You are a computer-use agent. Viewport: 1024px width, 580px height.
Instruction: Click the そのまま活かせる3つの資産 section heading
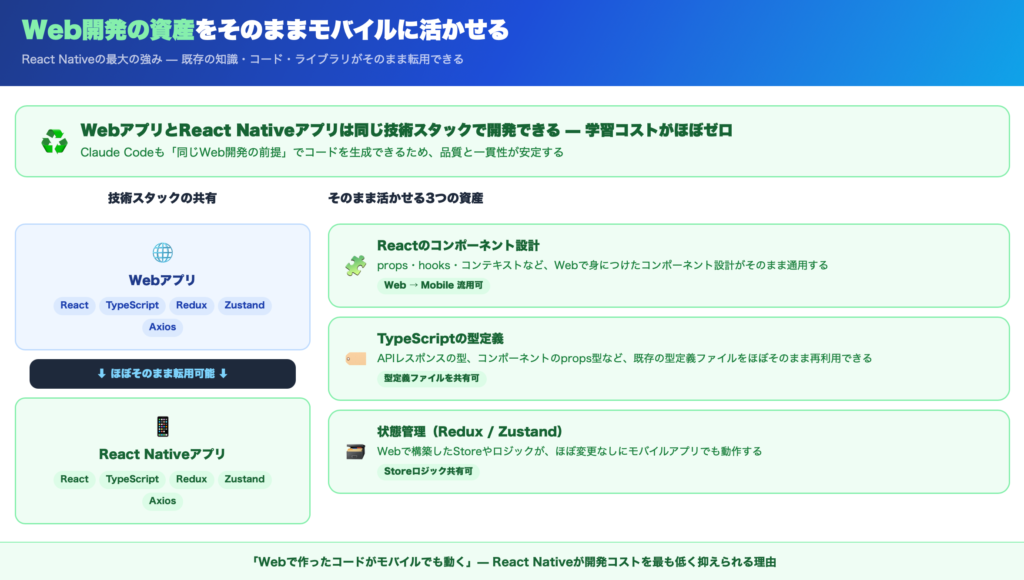pyautogui.click(x=406, y=199)
